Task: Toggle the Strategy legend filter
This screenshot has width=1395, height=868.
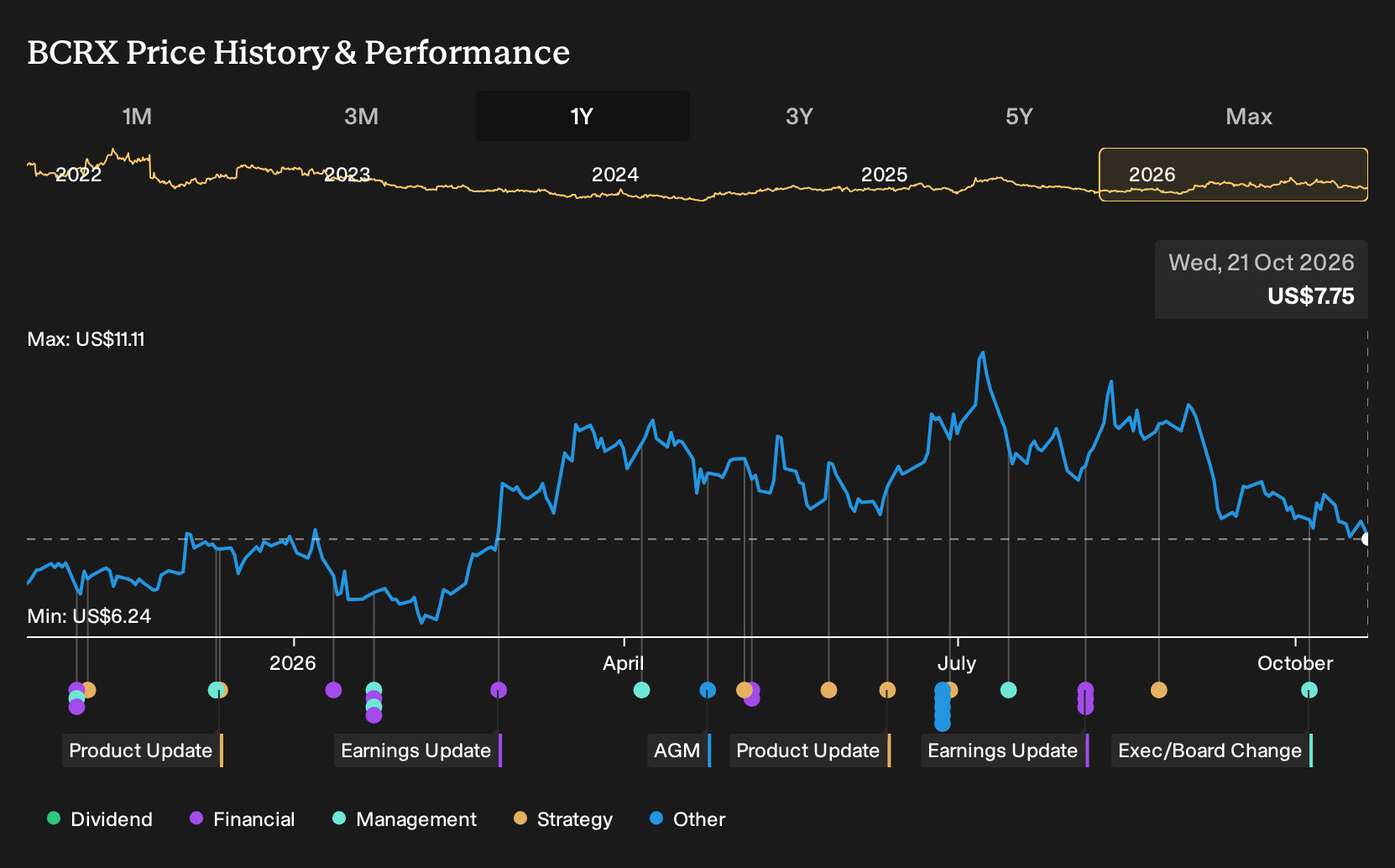Action: [x=563, y=819]
